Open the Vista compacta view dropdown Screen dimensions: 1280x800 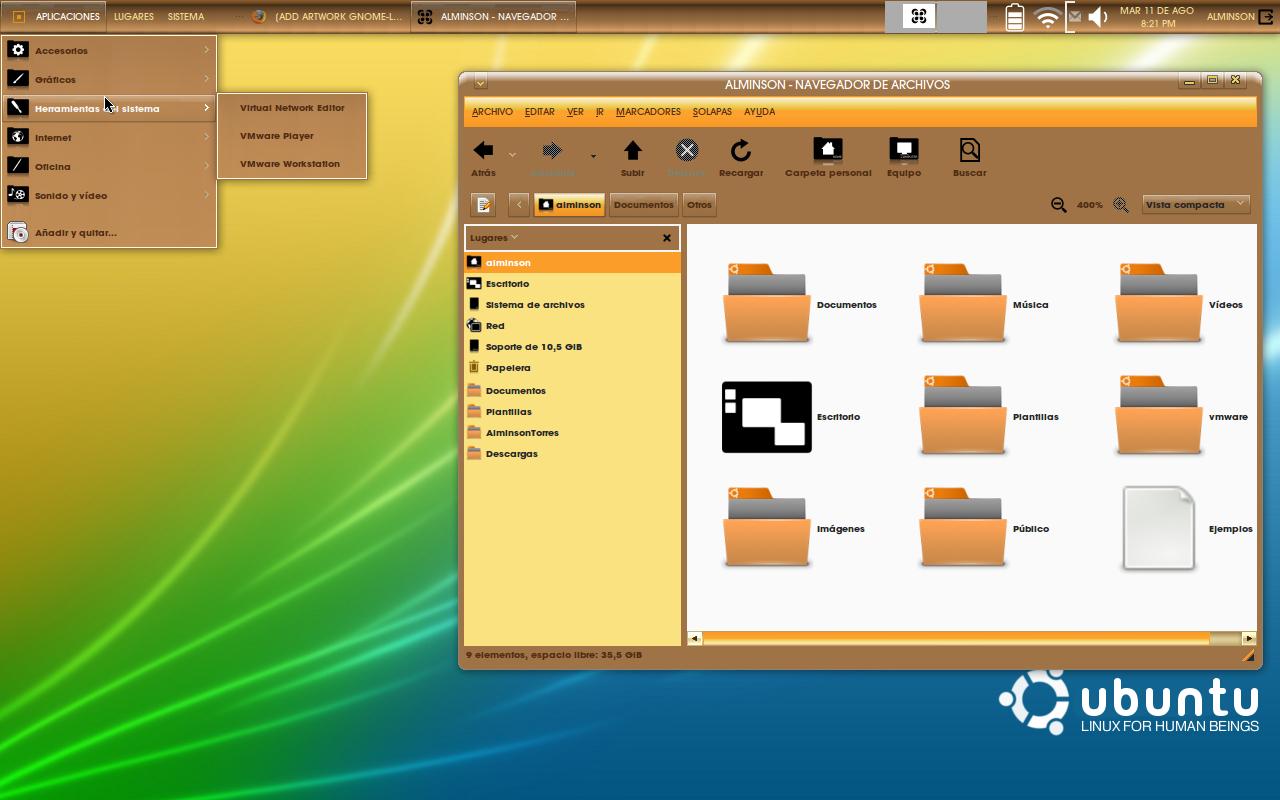[1196, 204]
